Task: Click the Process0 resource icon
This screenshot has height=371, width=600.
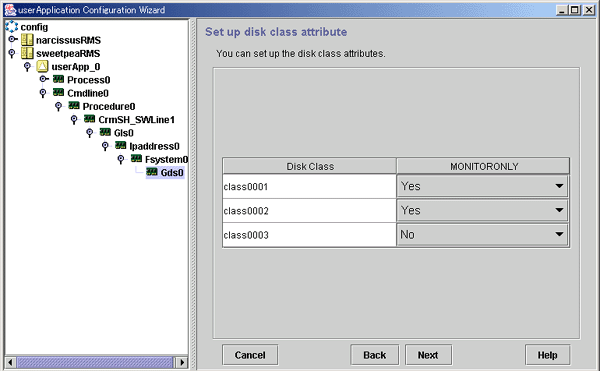Action: tap(59, 80)
